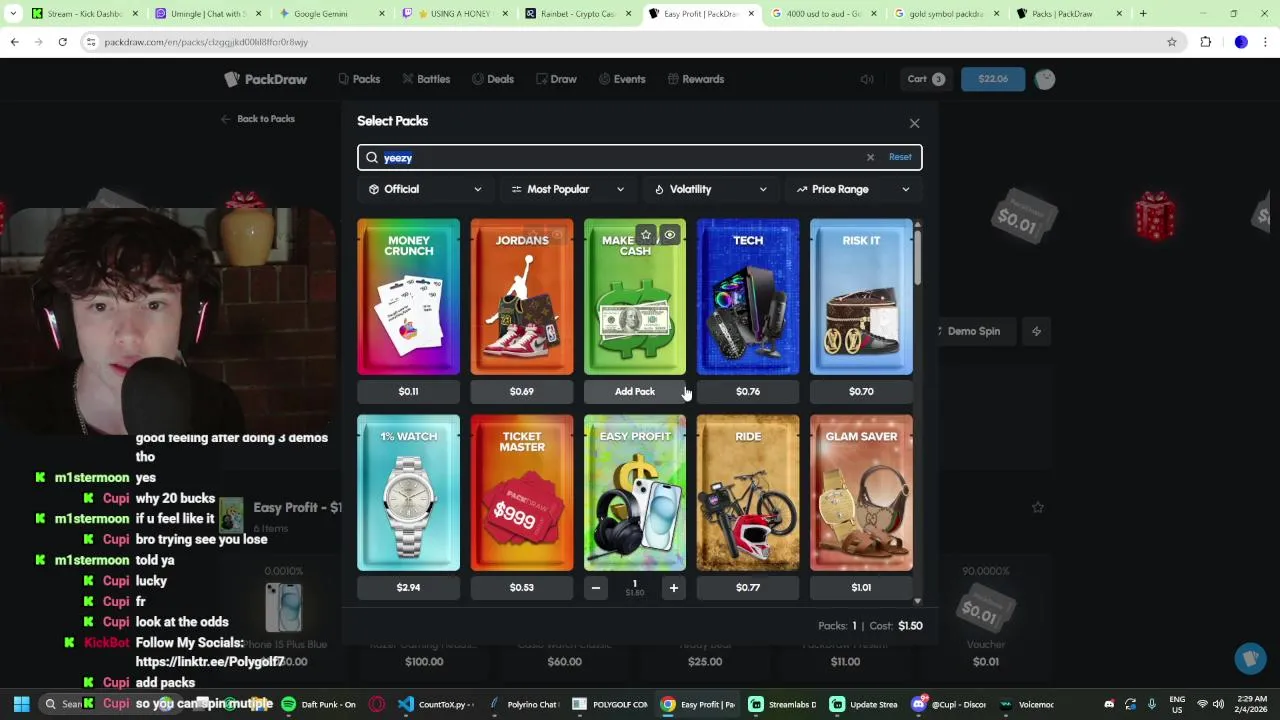This screenshot has width=1280, height=720.
Task: Select the Risk It pack card
Action: point(861,297)
